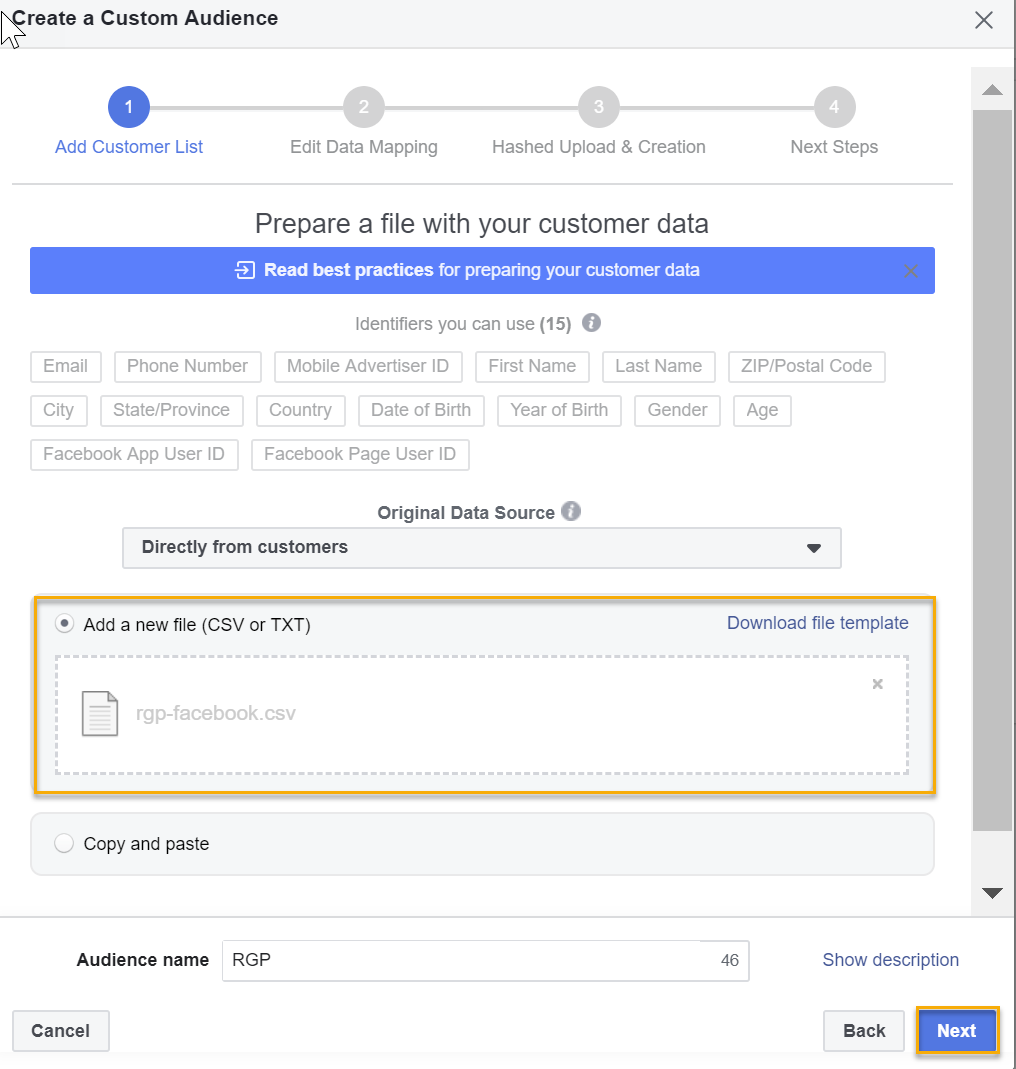Click the info icon next to Original Data Source
This screenshot has height=1069, width=1016.
point(571,511)
